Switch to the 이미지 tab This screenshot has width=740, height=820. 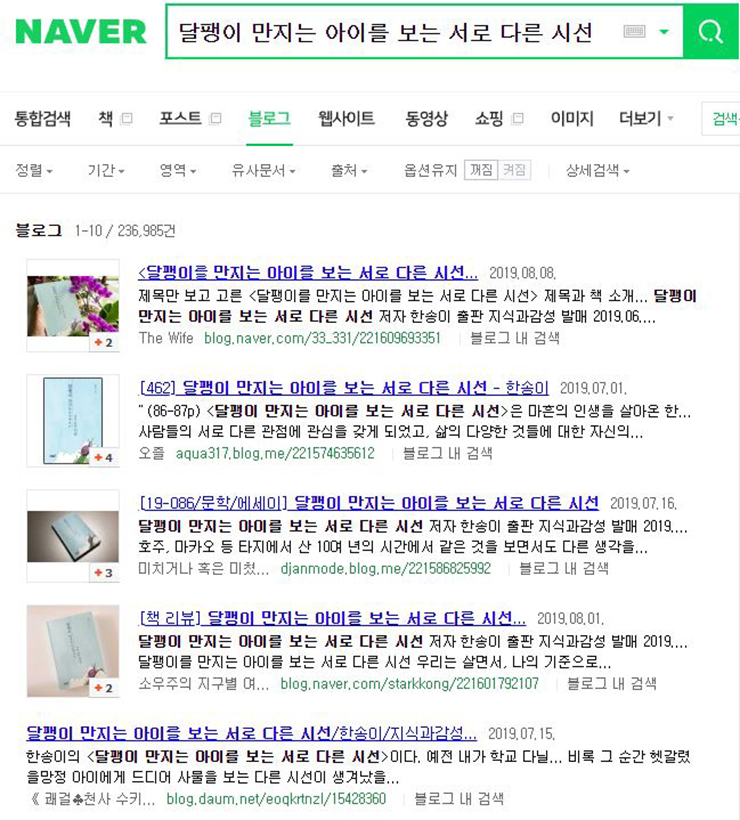point(572,119)
